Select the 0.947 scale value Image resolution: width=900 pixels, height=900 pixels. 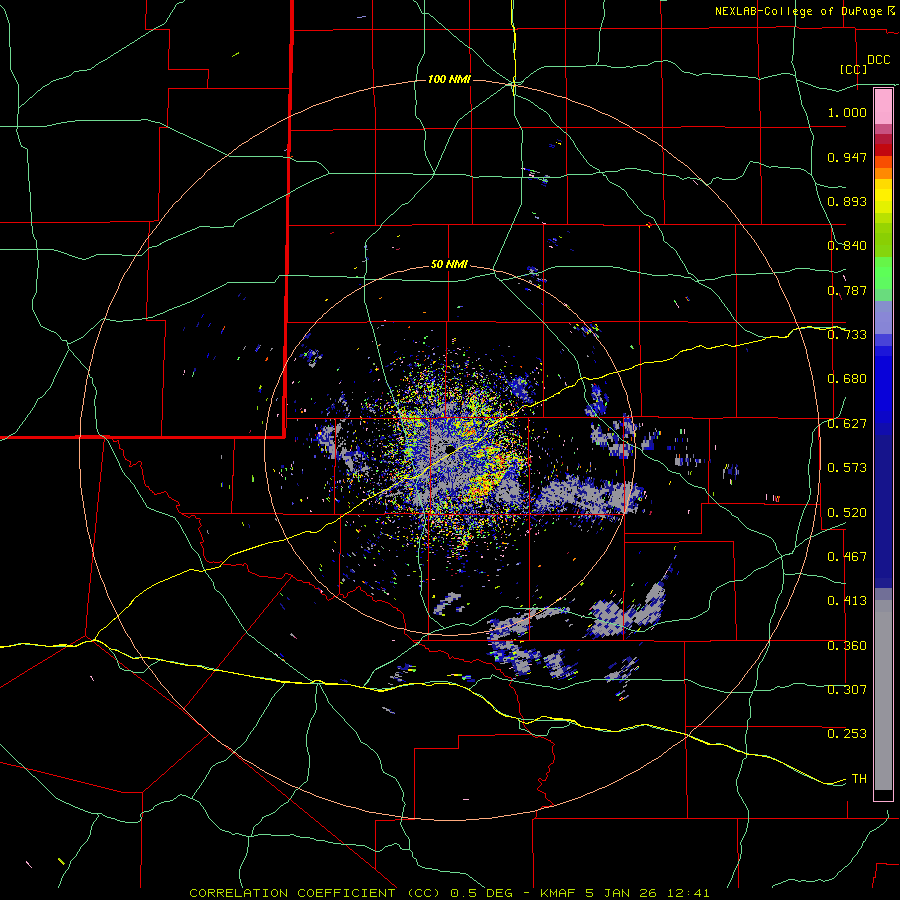[x=847, y=157]
